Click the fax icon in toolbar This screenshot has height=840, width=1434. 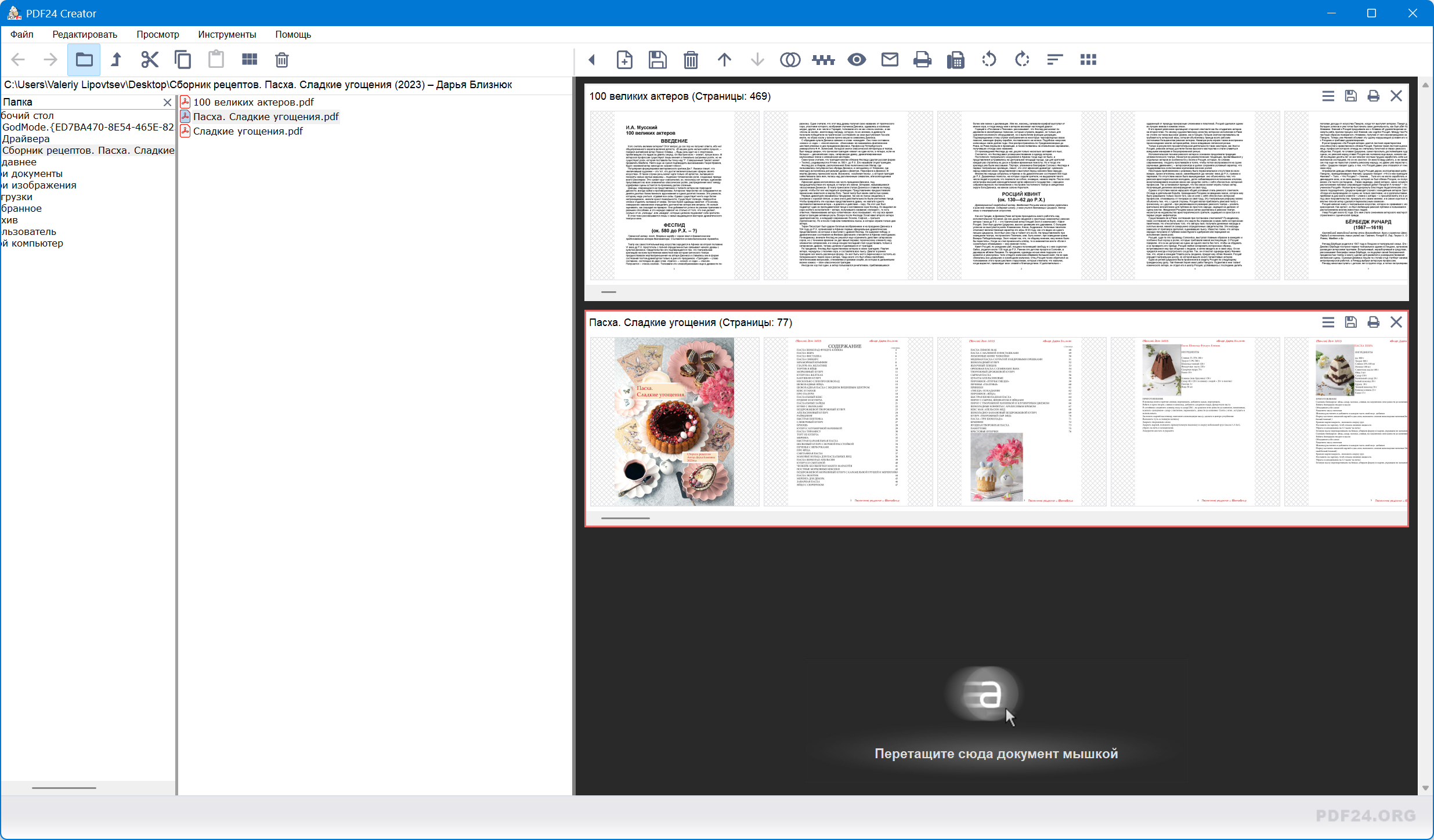pos(955,60)
